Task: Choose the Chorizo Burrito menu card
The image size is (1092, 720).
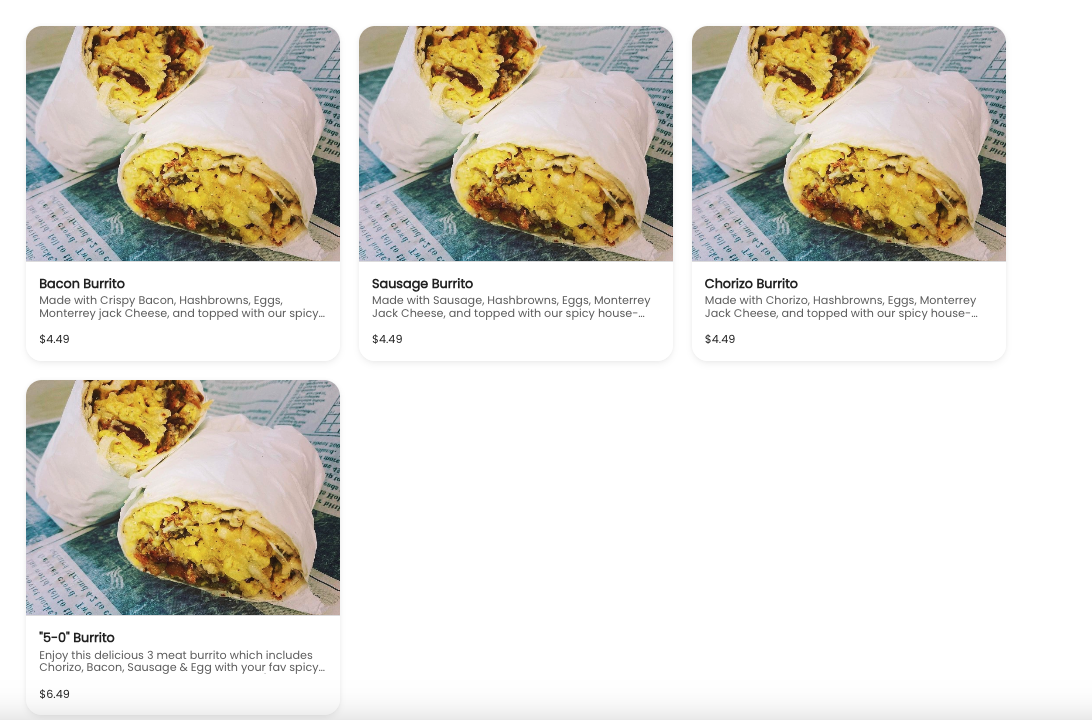Action: tap(848, 194)
